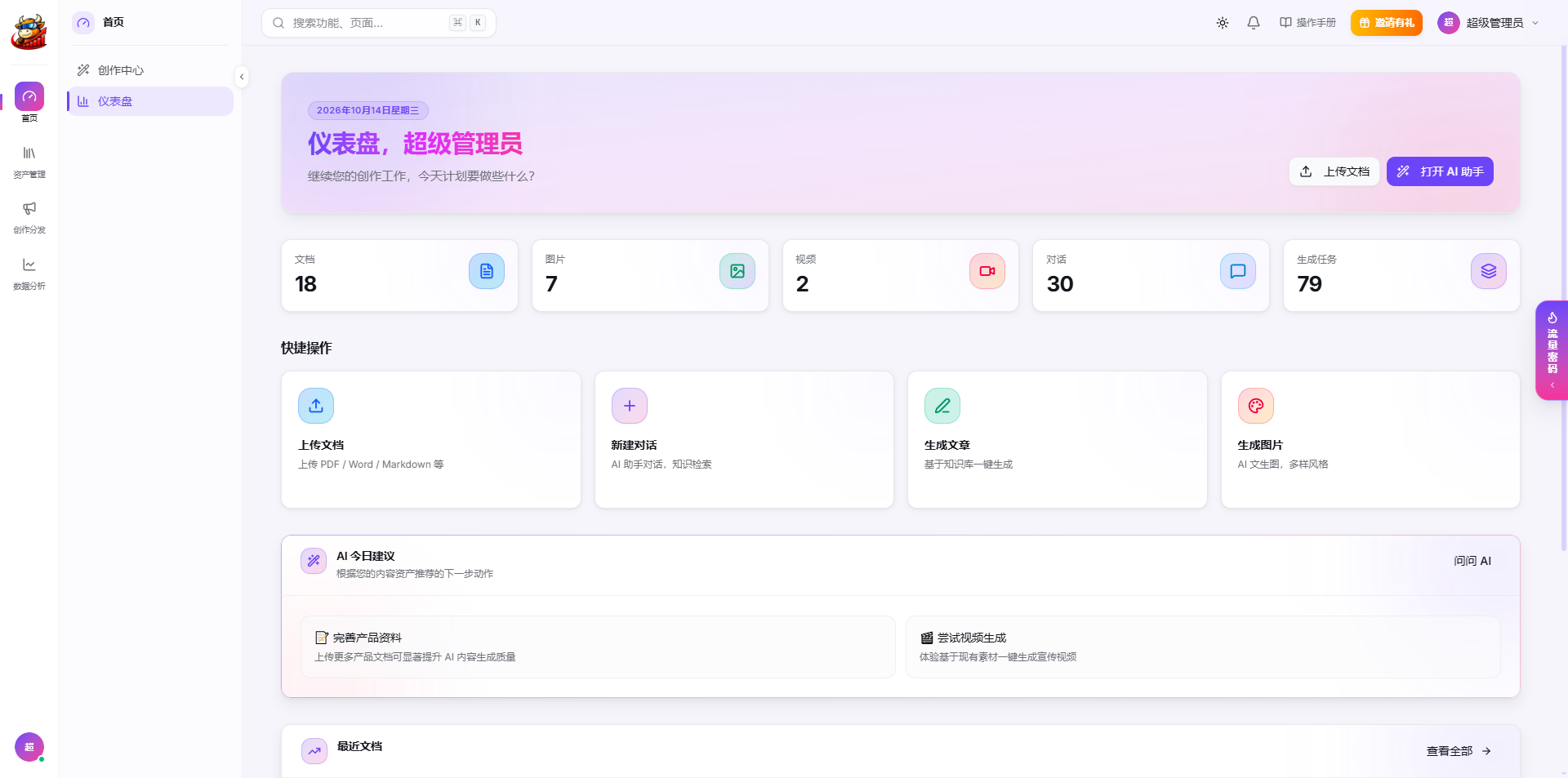1568x778 pixels.
Task: Open 资产管理 in the left rail
Action: click(x=29, y=162)
